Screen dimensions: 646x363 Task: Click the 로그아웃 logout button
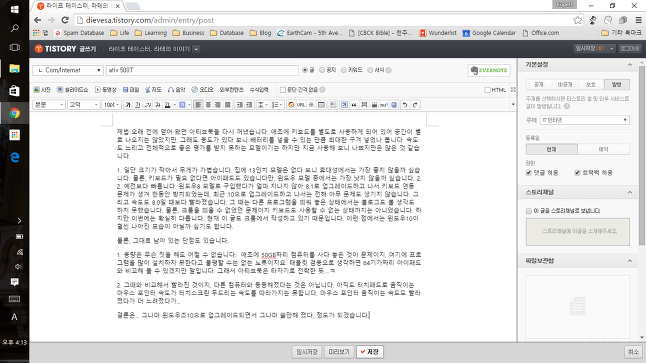(630, 49)
